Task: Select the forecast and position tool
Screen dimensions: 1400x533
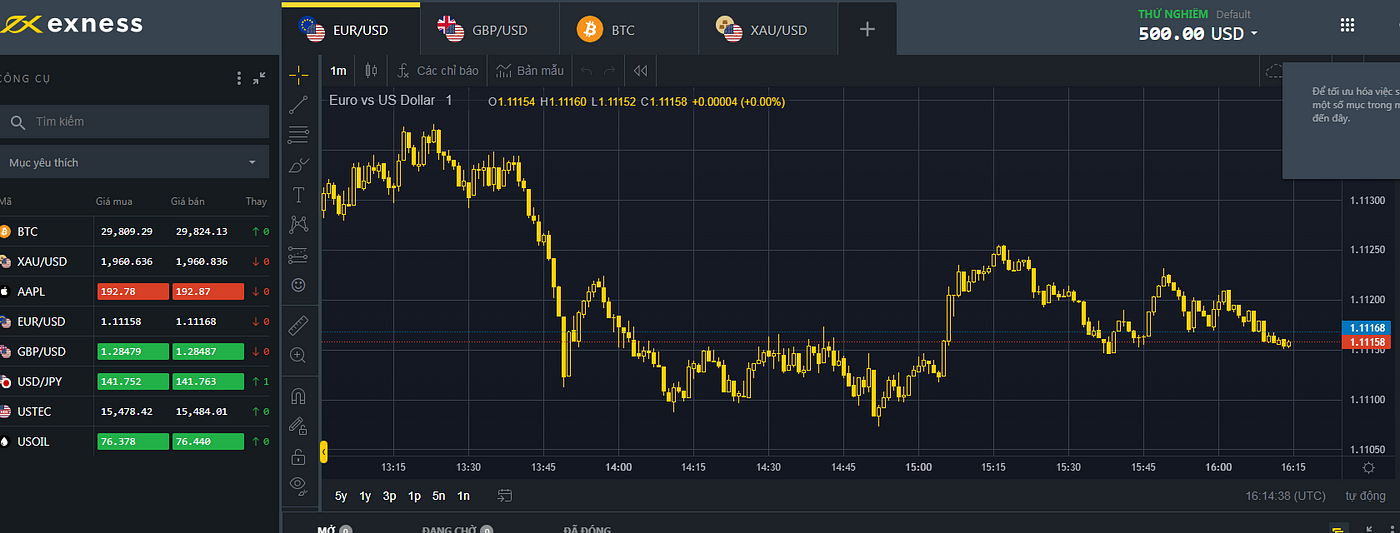Action: (x=298, y=254)
